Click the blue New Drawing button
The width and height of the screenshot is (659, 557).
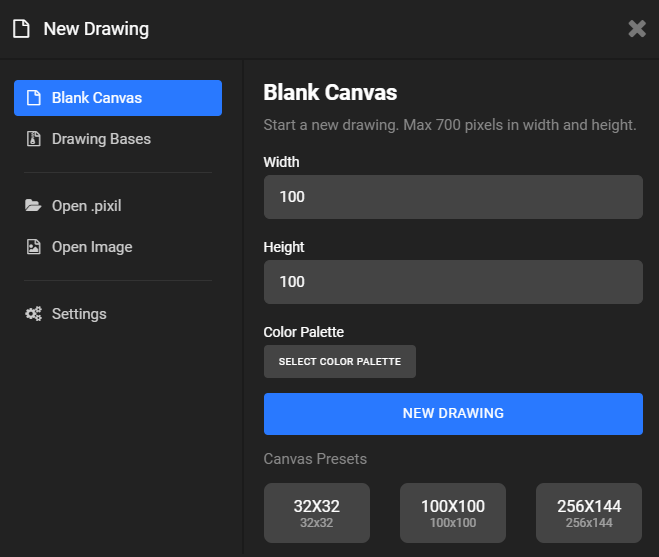(453, 413)
